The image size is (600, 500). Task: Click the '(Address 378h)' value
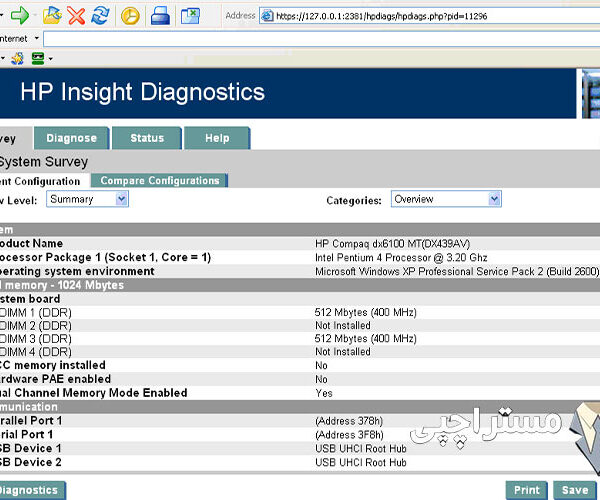(349, 421)
